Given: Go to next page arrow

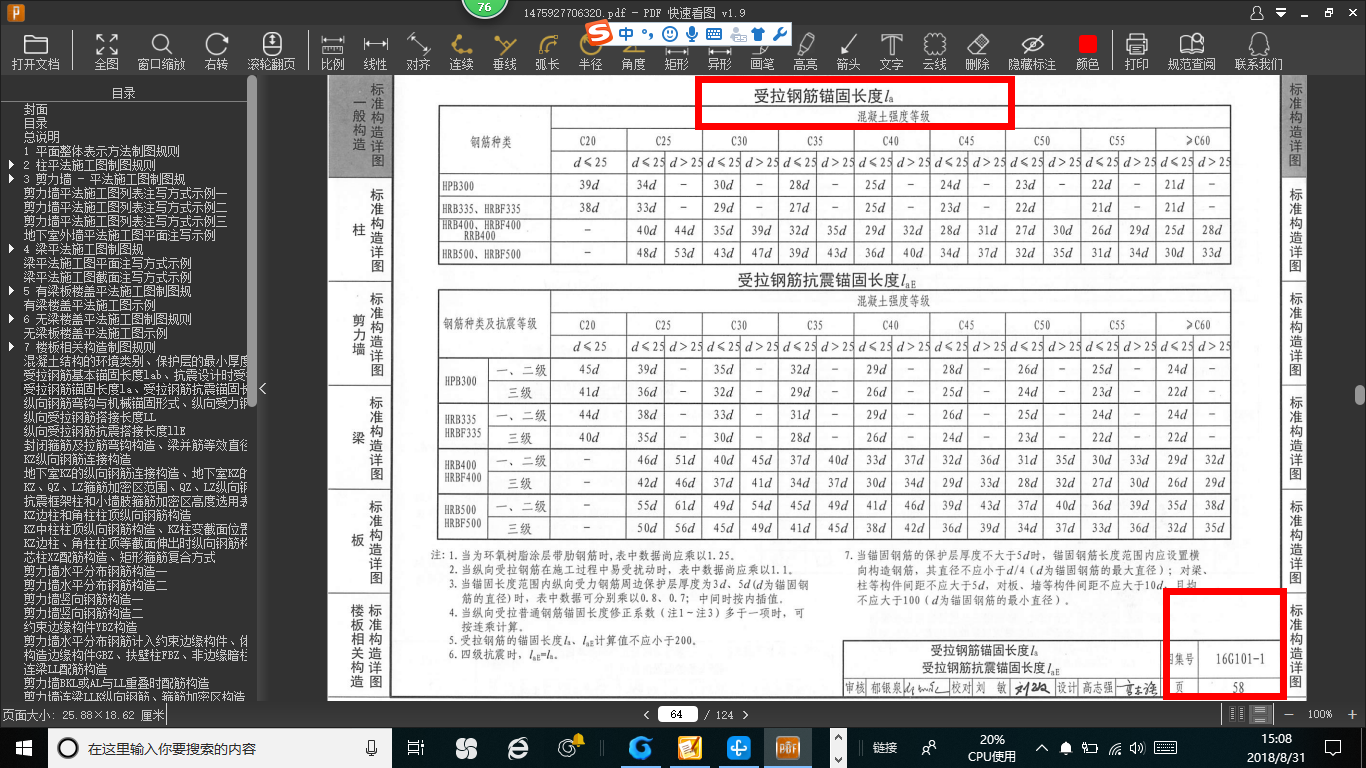Looking at the screenshot, I should click(748, 714).
